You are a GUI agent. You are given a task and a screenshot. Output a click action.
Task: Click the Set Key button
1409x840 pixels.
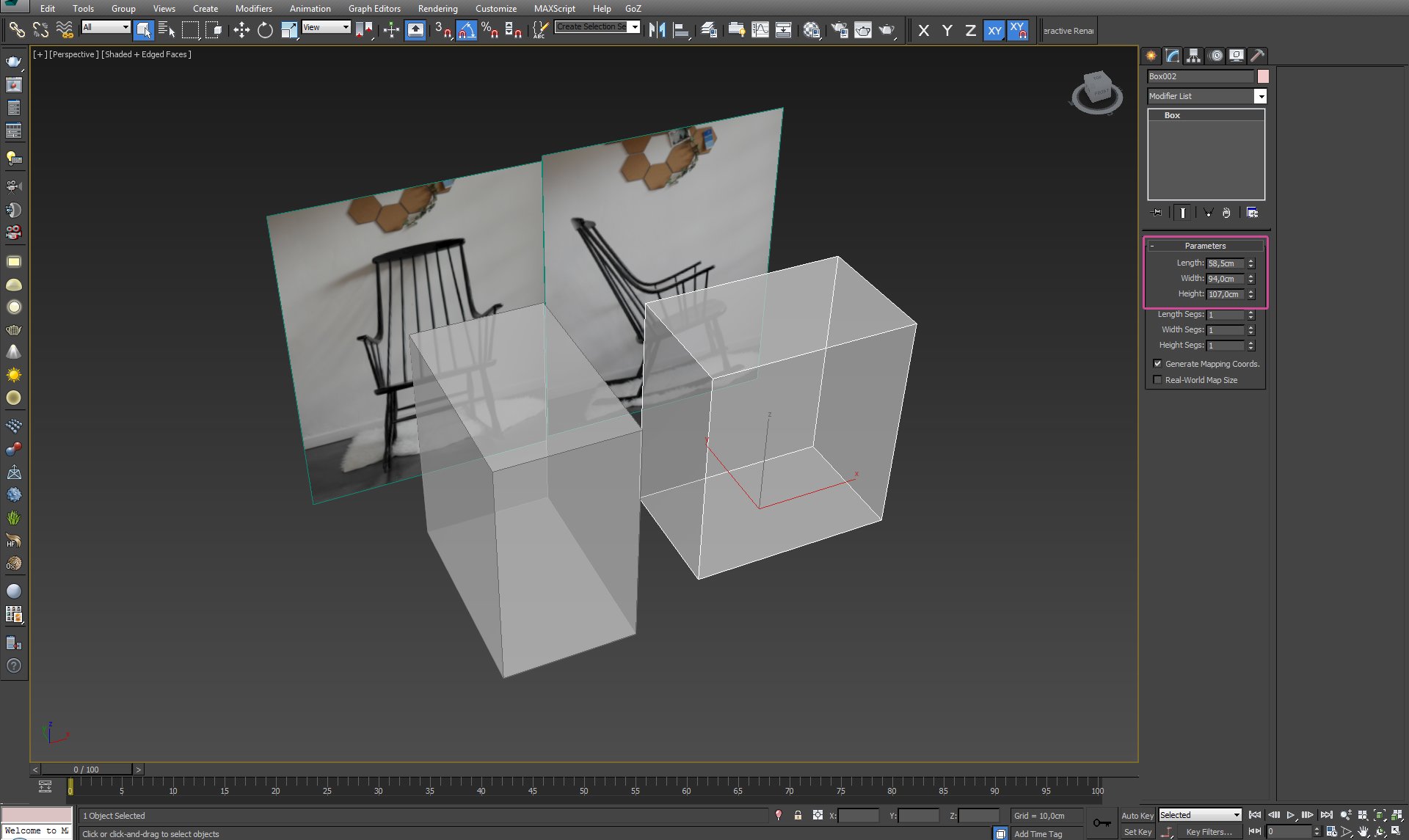[x=1137, y=832]
